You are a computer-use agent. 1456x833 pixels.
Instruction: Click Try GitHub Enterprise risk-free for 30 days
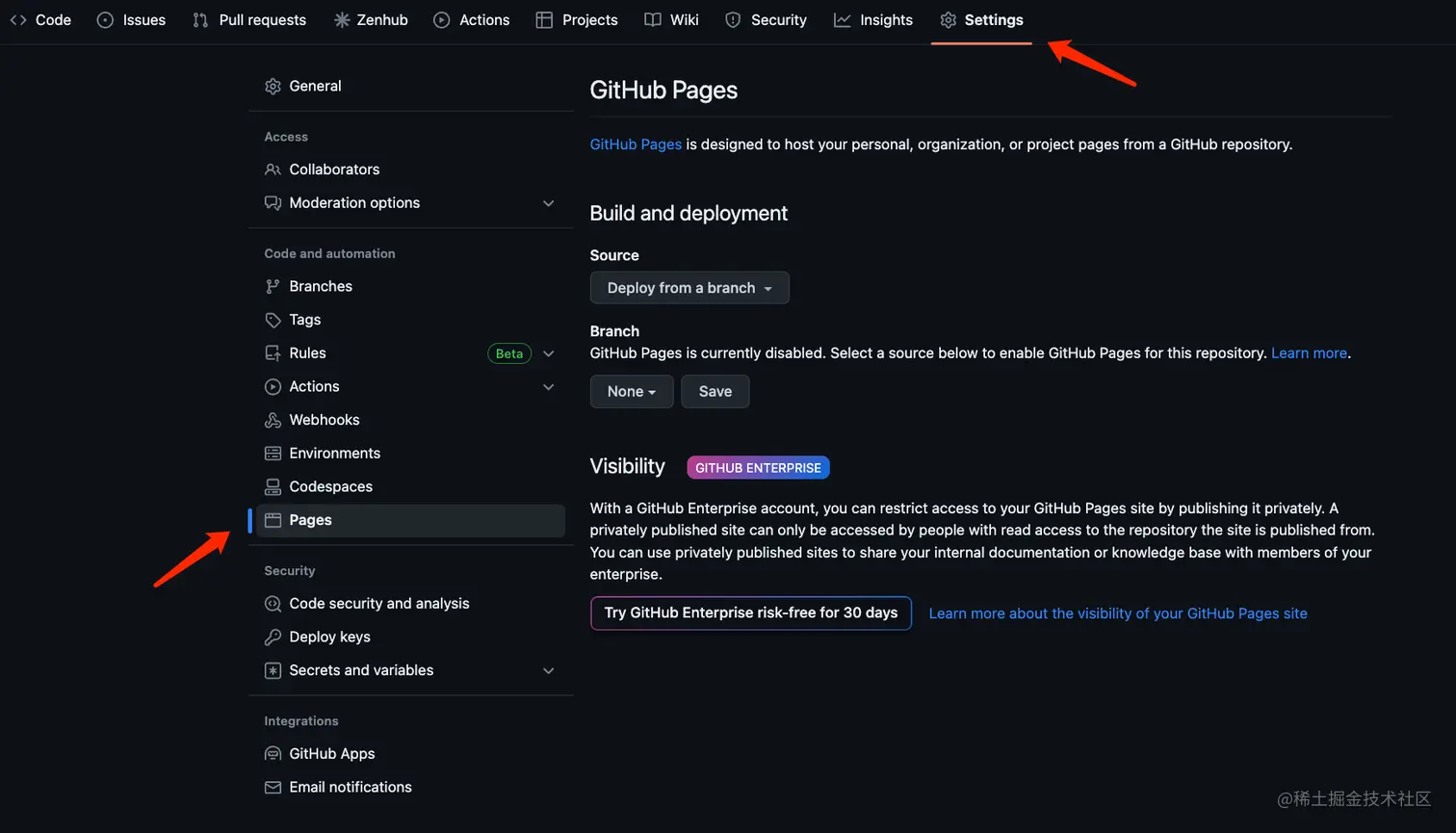750,612
